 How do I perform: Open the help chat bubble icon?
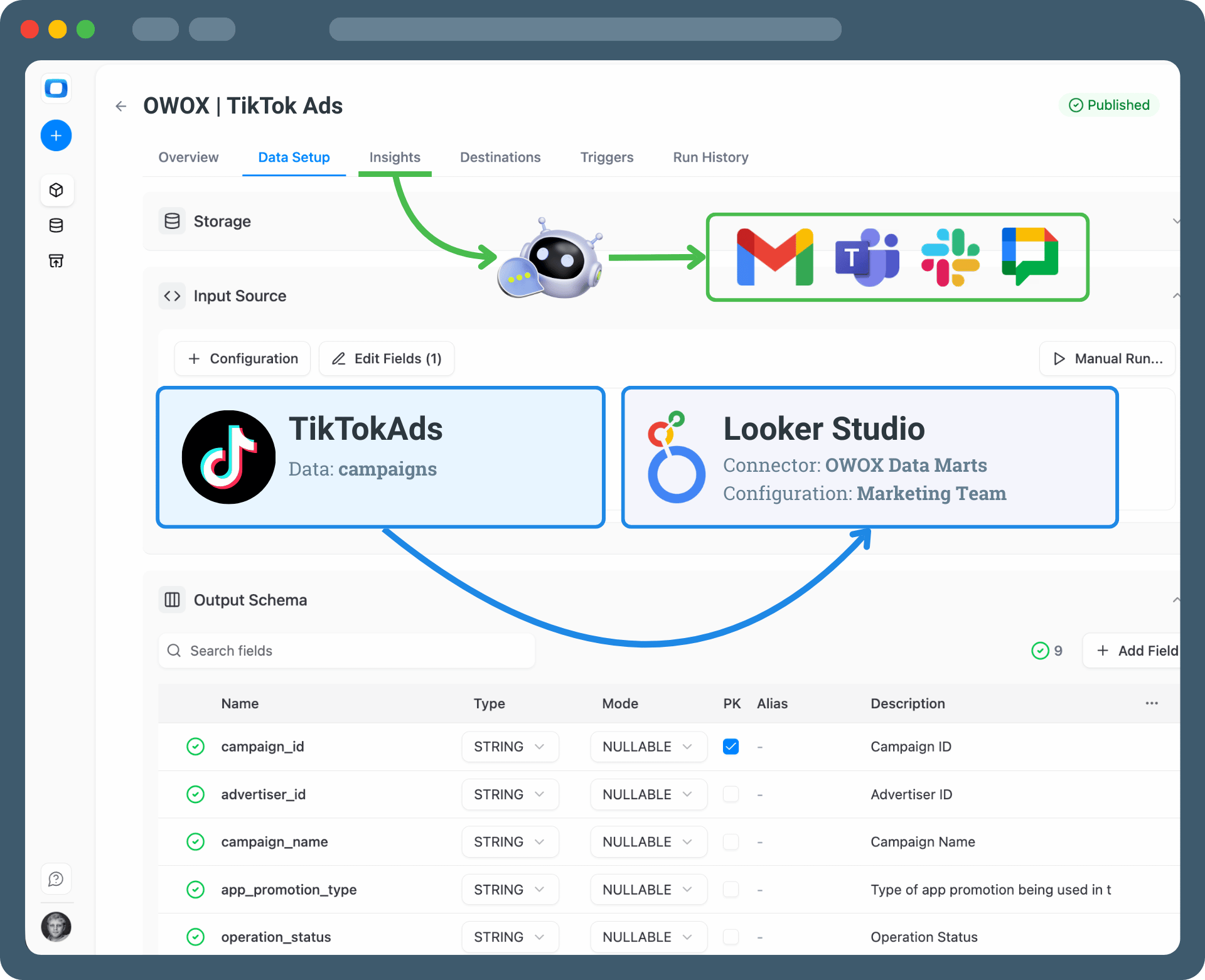click(56, 879)
